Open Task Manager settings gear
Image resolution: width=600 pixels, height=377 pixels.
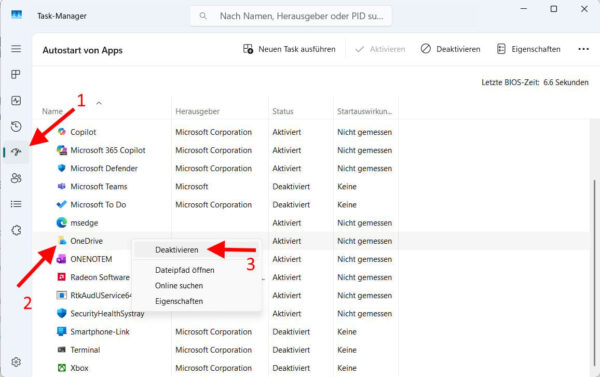click(x=16, y=362)
